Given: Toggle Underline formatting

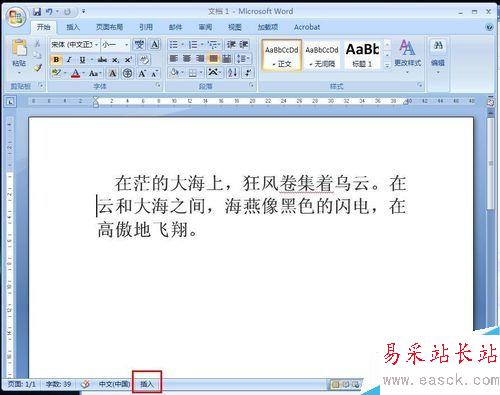Looking at the screenshot, I should tap(82, 60).
